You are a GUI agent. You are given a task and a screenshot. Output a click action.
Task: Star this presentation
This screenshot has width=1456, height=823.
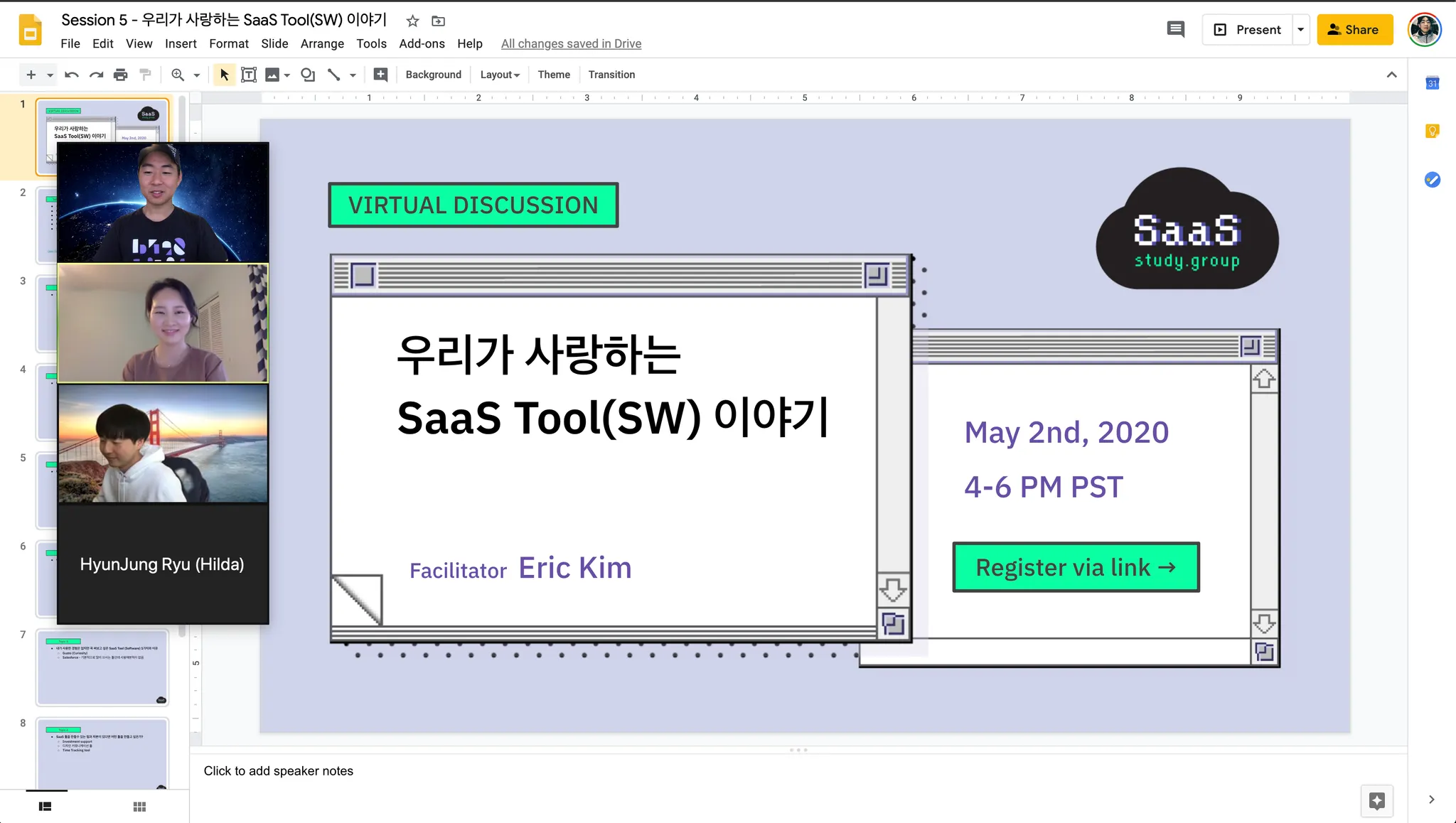(412, 21)
